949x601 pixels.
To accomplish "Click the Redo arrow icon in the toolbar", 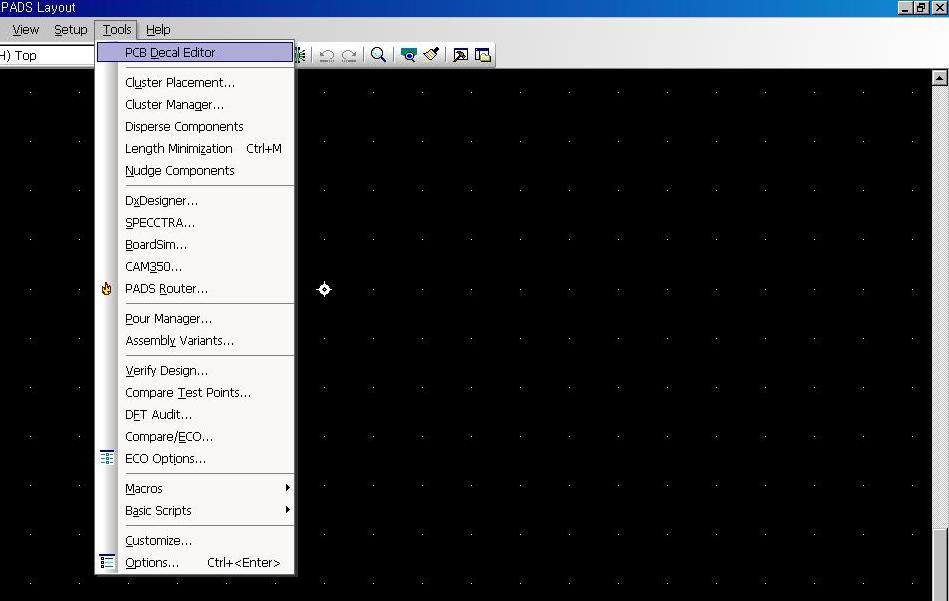I will click(349, 56).
